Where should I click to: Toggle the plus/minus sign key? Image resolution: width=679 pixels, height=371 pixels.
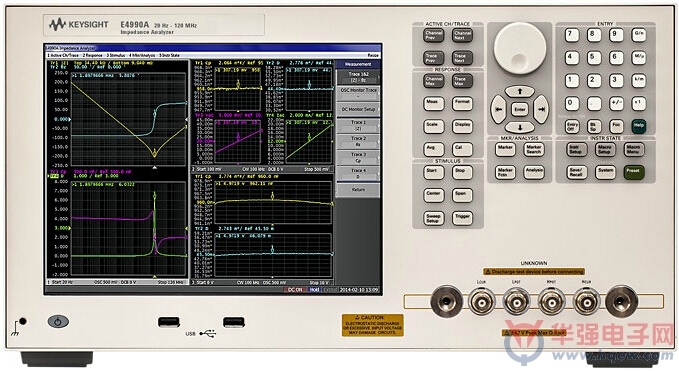616,103
